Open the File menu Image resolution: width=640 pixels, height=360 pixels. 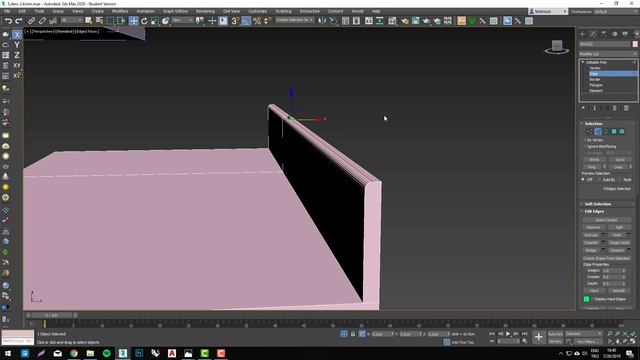point(7,11)
